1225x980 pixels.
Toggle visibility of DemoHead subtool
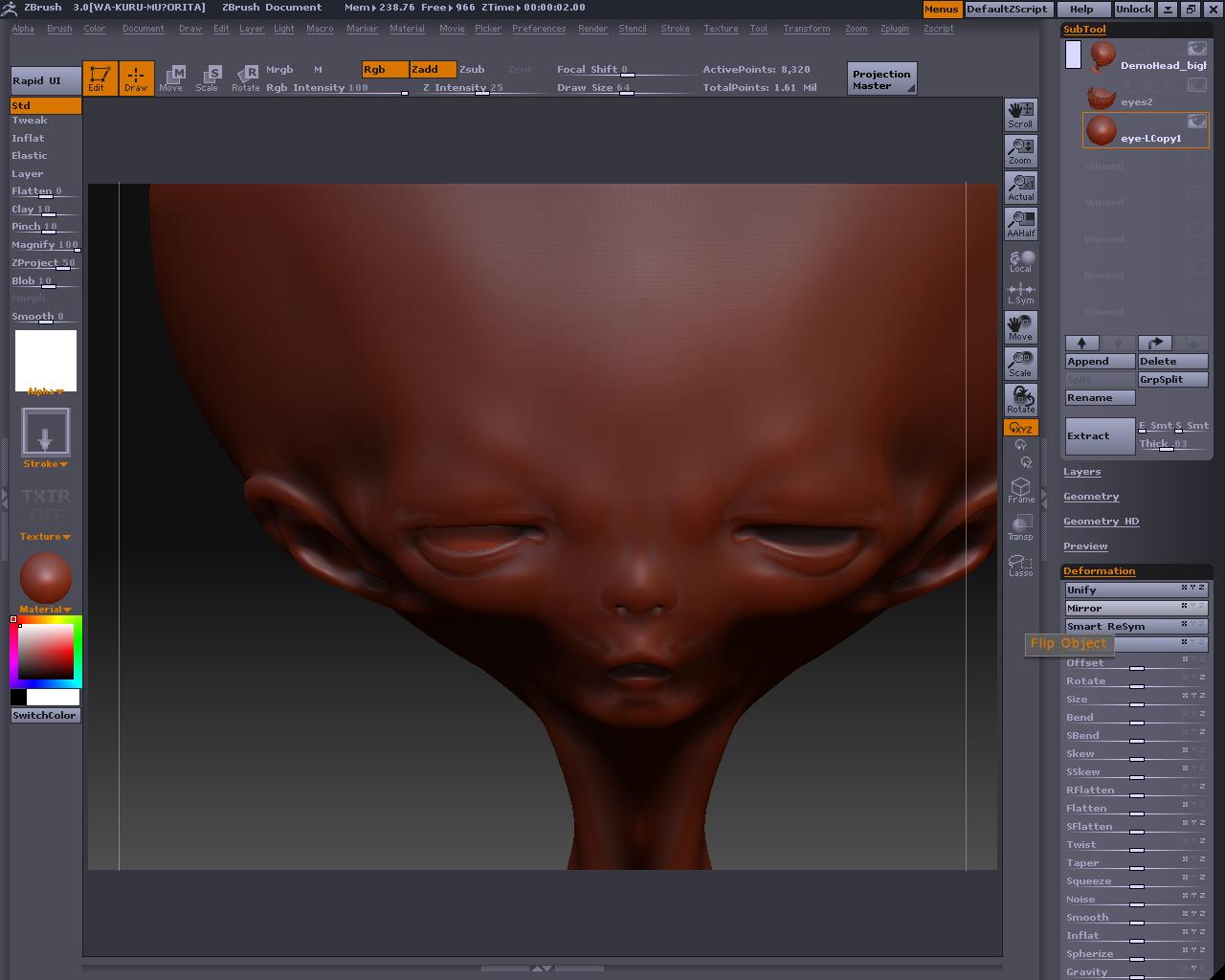(1196, 48)
